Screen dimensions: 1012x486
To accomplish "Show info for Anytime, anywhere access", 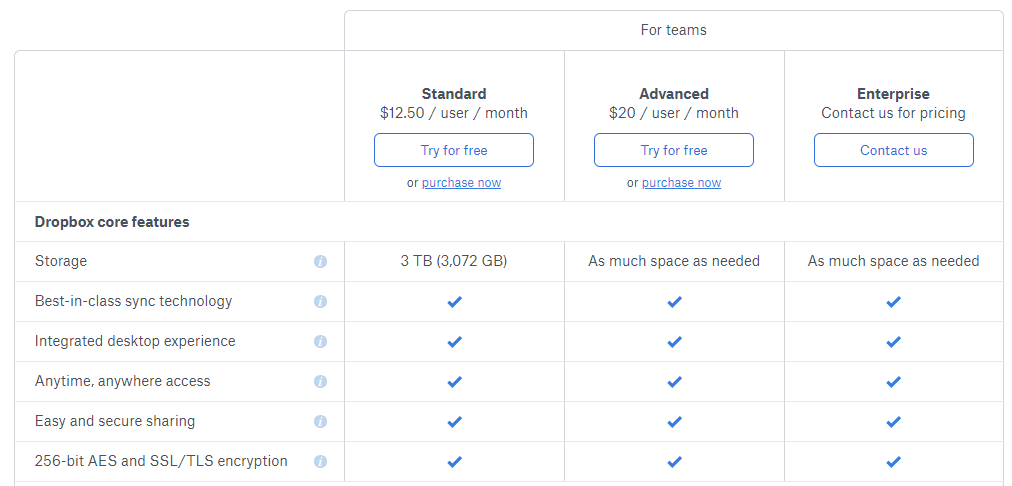I will [320, 381].
